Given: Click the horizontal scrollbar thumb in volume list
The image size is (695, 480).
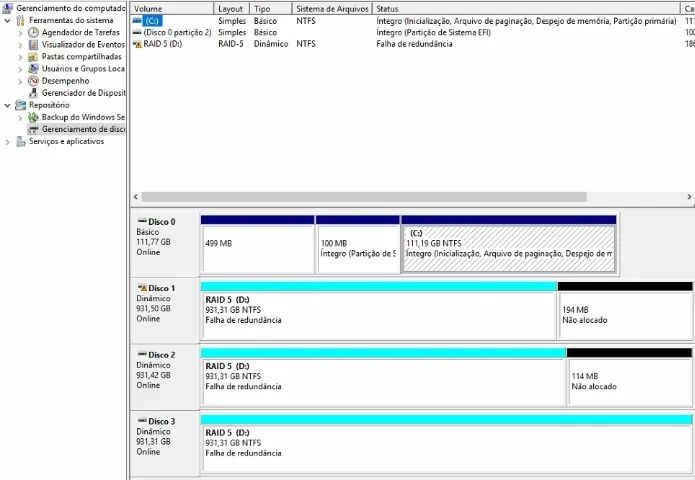Looking at the screenshot, I should point(364,197).
